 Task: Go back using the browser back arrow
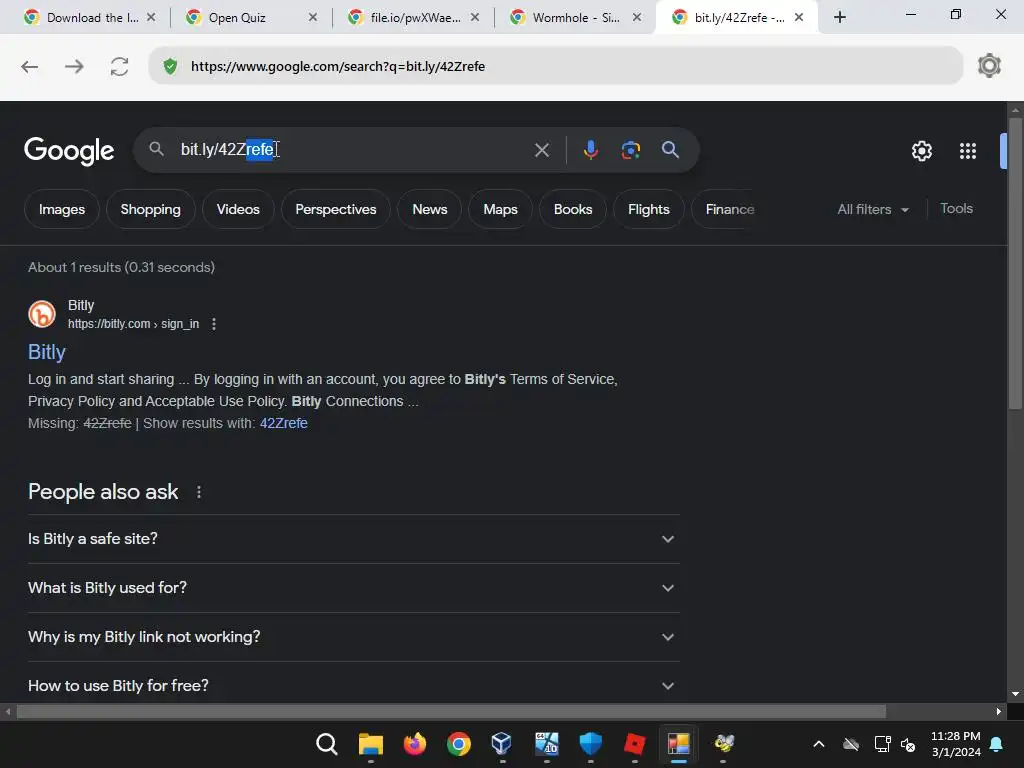click(29, 67)
